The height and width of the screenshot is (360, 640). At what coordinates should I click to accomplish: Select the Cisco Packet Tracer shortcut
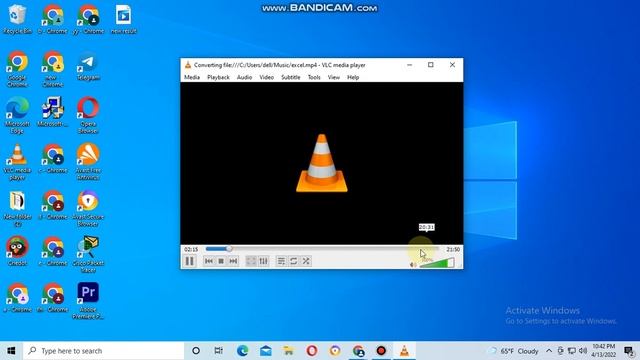(x=88, y=254)
